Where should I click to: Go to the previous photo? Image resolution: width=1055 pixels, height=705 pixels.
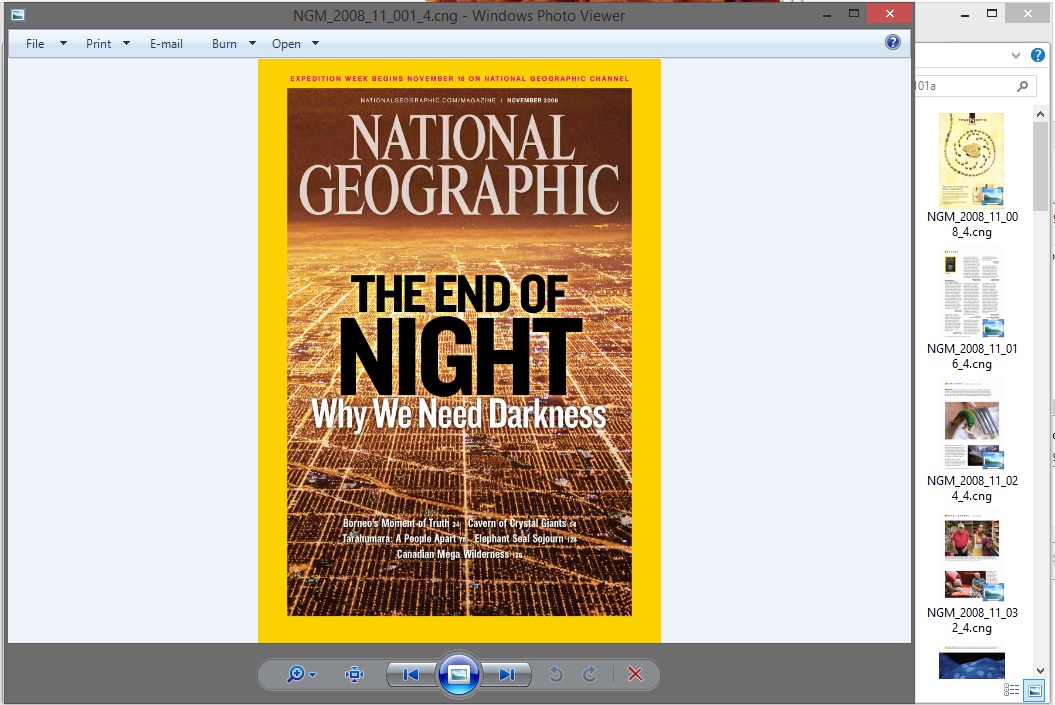[x=410, y=674]
